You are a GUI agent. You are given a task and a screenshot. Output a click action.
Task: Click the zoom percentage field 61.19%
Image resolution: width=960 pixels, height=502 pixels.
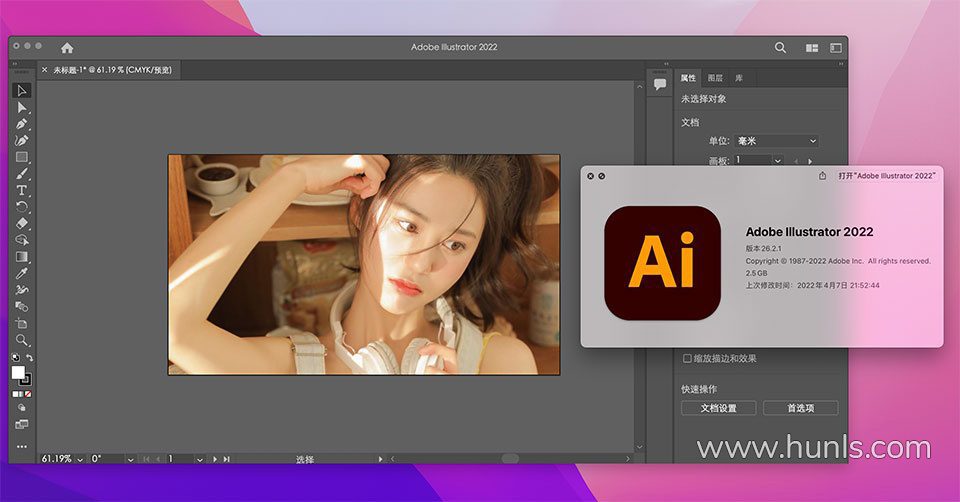56,459
